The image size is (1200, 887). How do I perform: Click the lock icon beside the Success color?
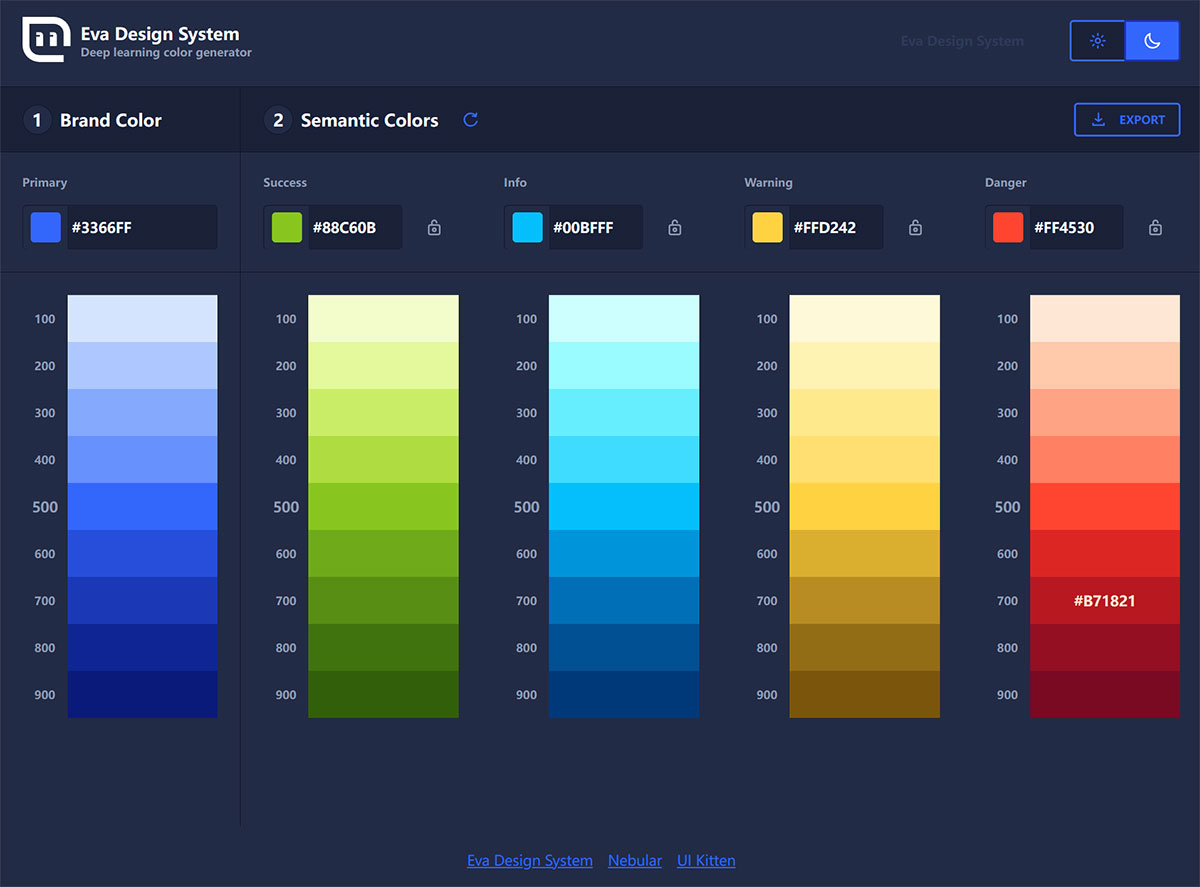click(x=434, y=227)
